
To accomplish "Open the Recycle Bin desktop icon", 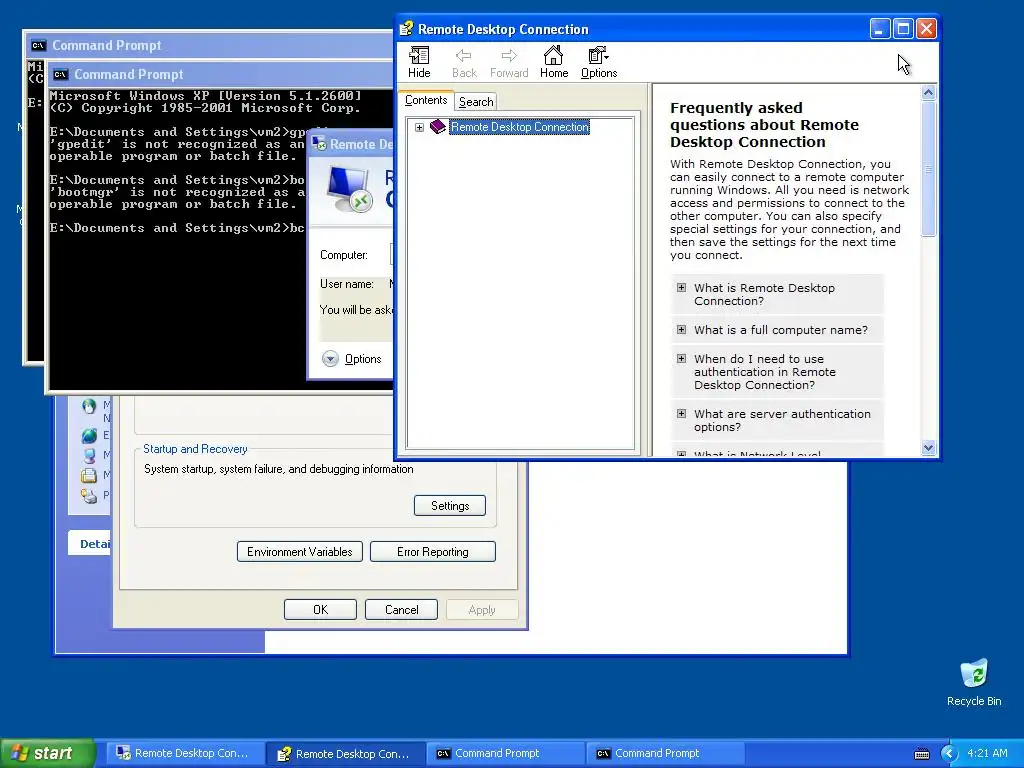I will [974, 682].
